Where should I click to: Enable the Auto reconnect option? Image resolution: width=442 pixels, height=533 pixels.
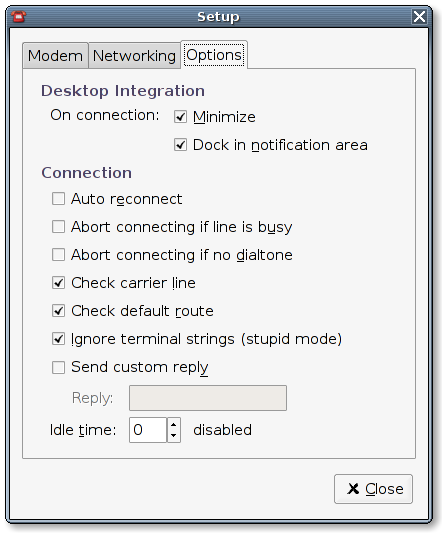click(58, 199)
